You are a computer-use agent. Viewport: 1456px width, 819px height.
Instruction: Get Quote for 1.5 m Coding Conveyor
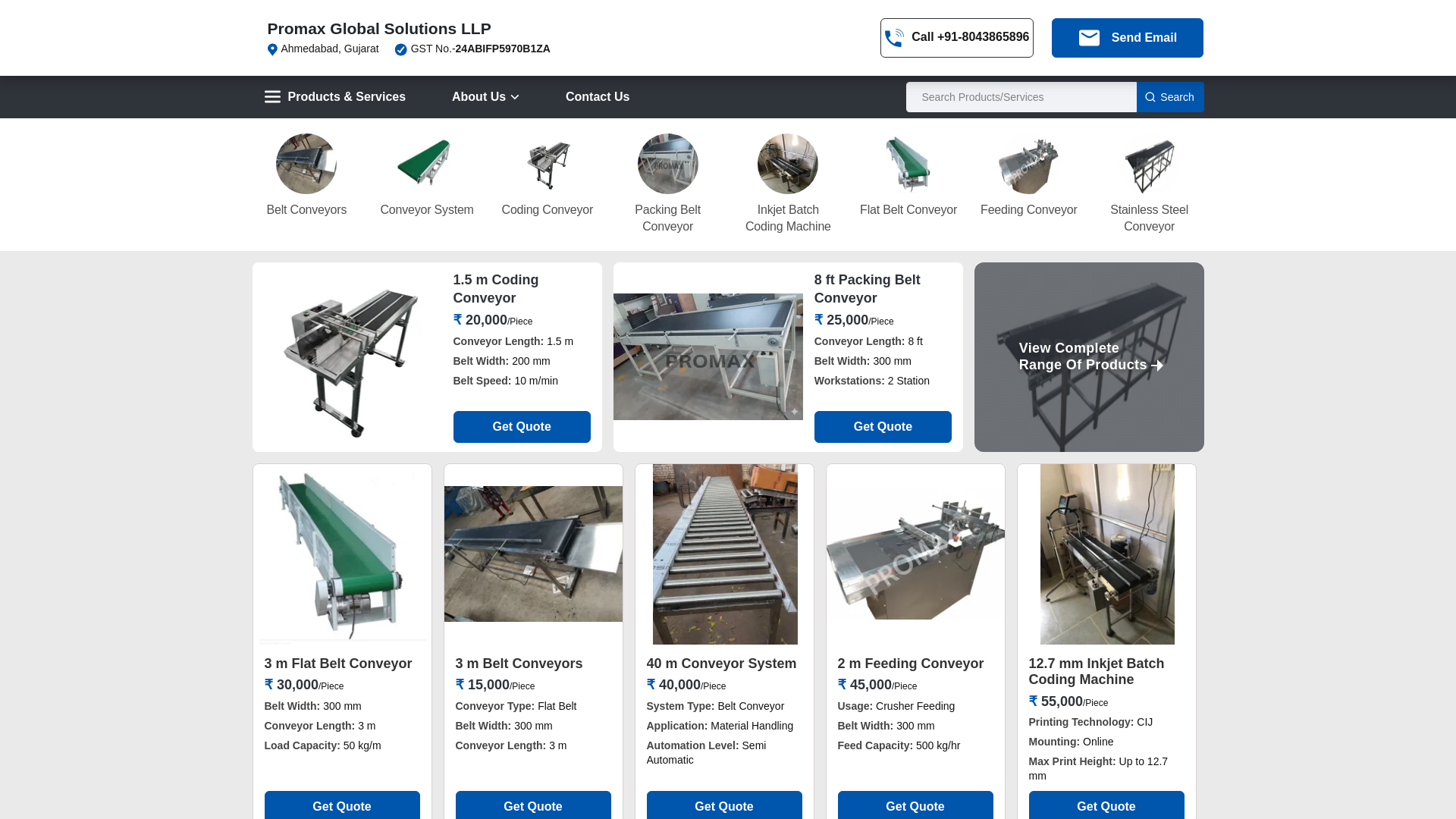coord(522,427)
